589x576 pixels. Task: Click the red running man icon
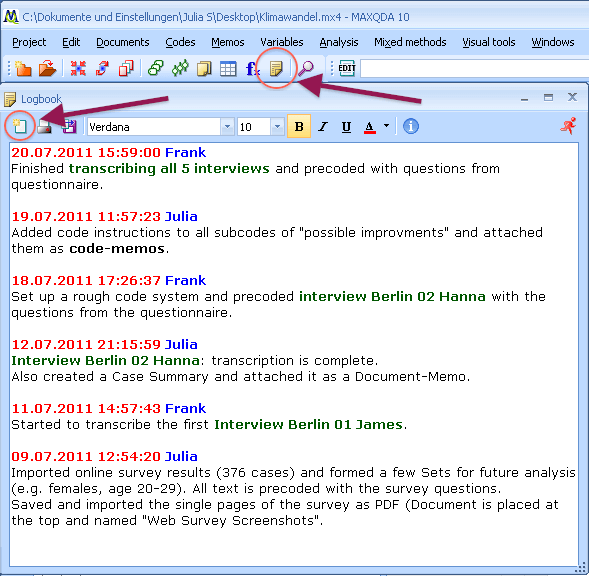tap(568, 125)
